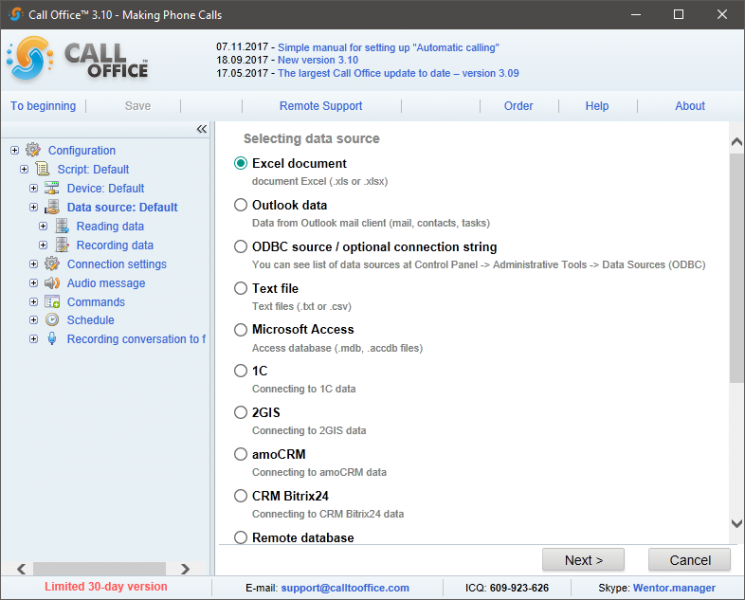Image resolution: width=745 pixels, height=600 pixels.
Task: Select Excel document radio button
Action: [240, 163]
